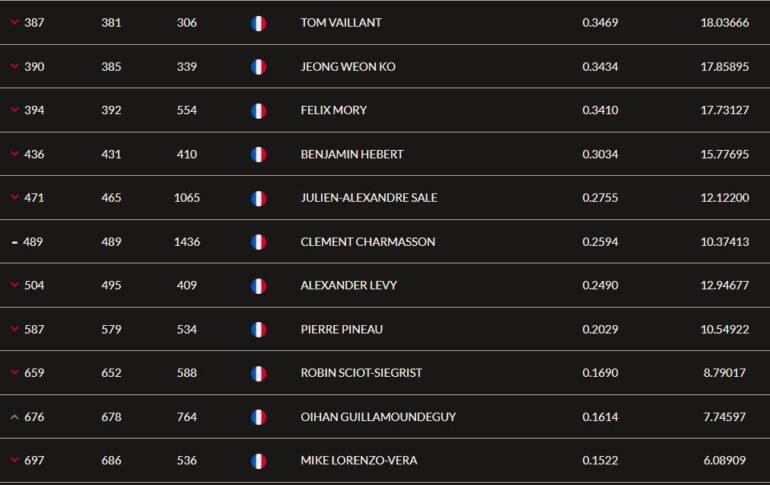Click the French flag beside Tom Vaillant
The height and width of the screenshot is (485, 770).
coord(258,23)
